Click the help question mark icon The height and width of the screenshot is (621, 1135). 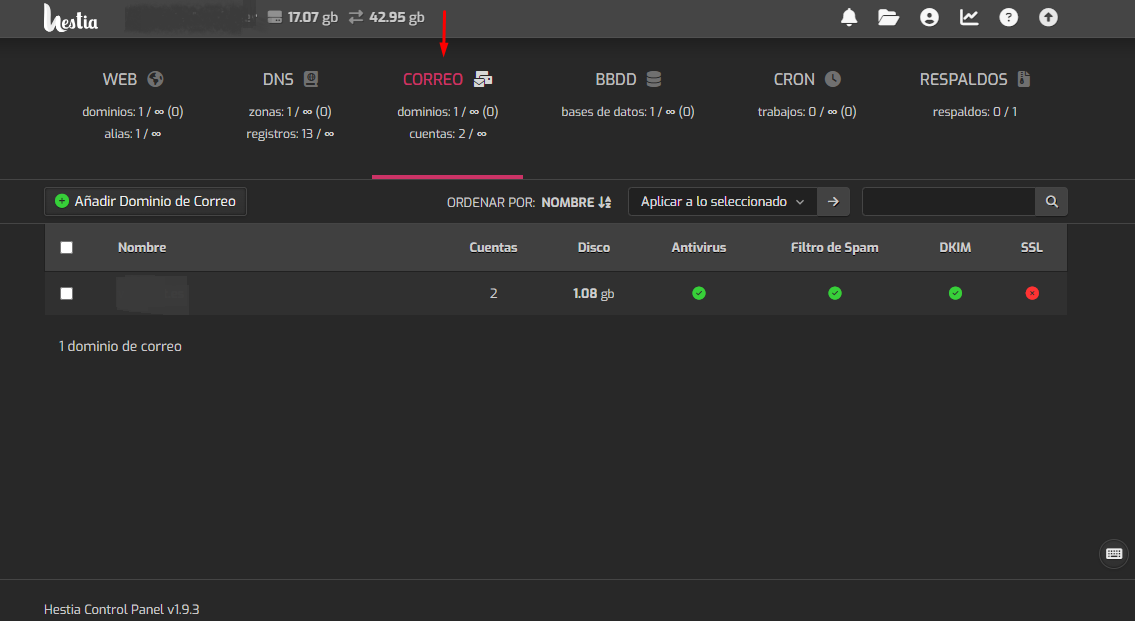click(x=1008, y=17)
